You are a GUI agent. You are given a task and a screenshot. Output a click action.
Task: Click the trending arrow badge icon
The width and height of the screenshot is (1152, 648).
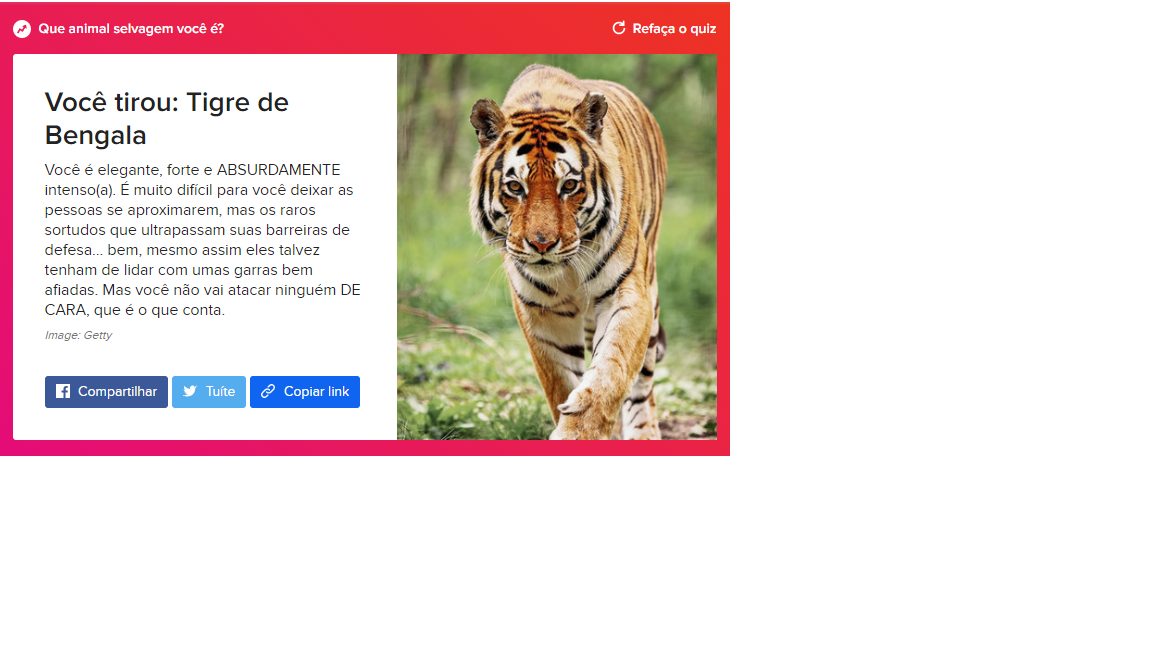tap(22, 29)
